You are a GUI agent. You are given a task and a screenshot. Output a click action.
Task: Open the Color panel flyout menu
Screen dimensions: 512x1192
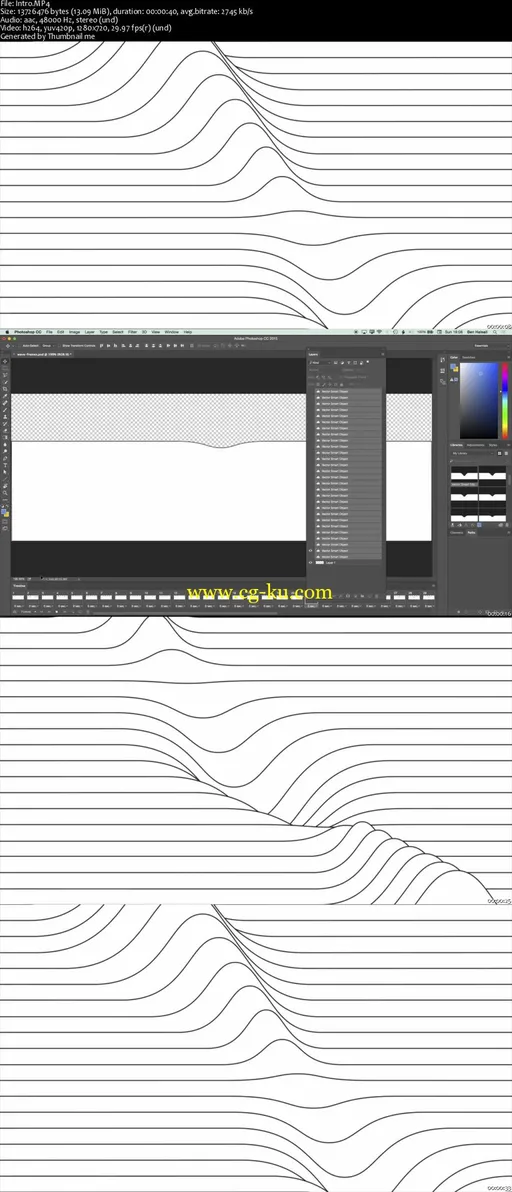pyautogui.click(x=507, y=357)
